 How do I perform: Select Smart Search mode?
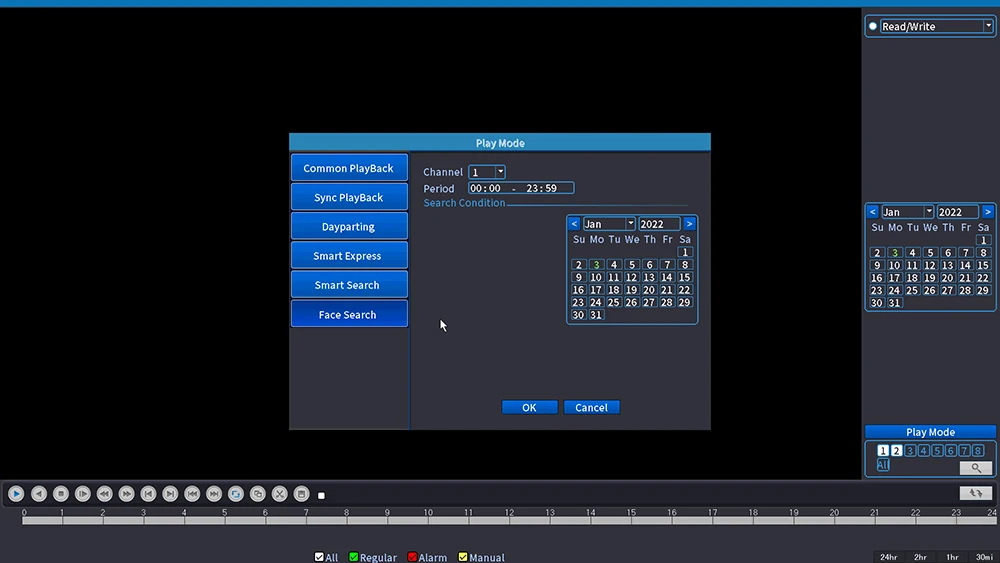[x=349, y=285]
